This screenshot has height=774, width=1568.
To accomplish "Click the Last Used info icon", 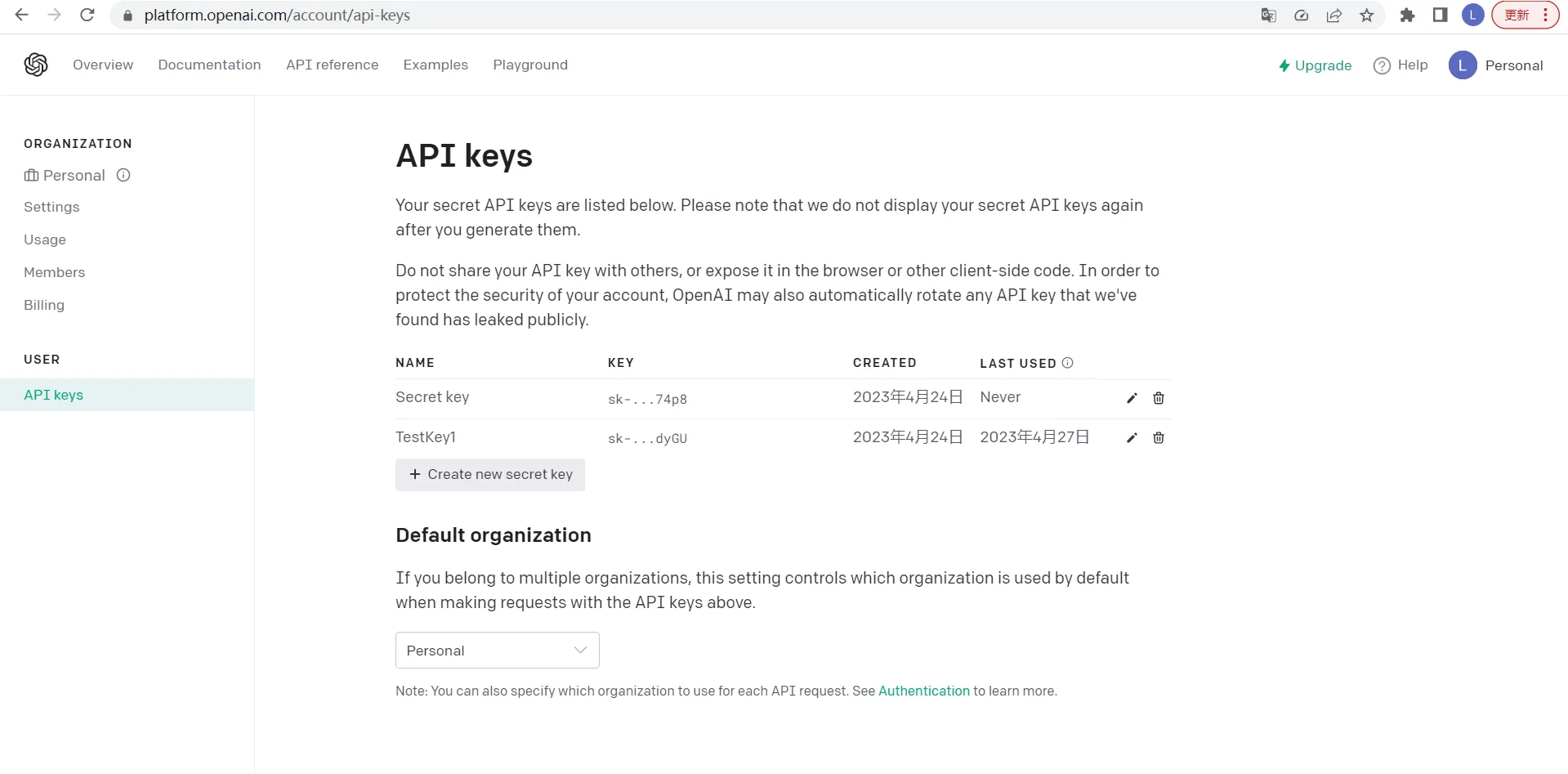I will (1067, 363).
